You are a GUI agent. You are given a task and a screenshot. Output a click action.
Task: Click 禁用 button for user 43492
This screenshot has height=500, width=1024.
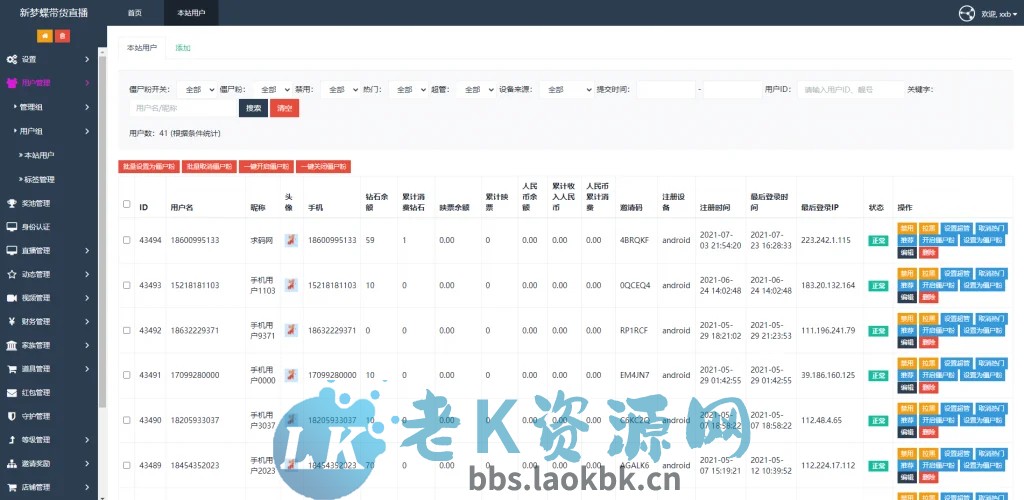click(x=907, y=319)
